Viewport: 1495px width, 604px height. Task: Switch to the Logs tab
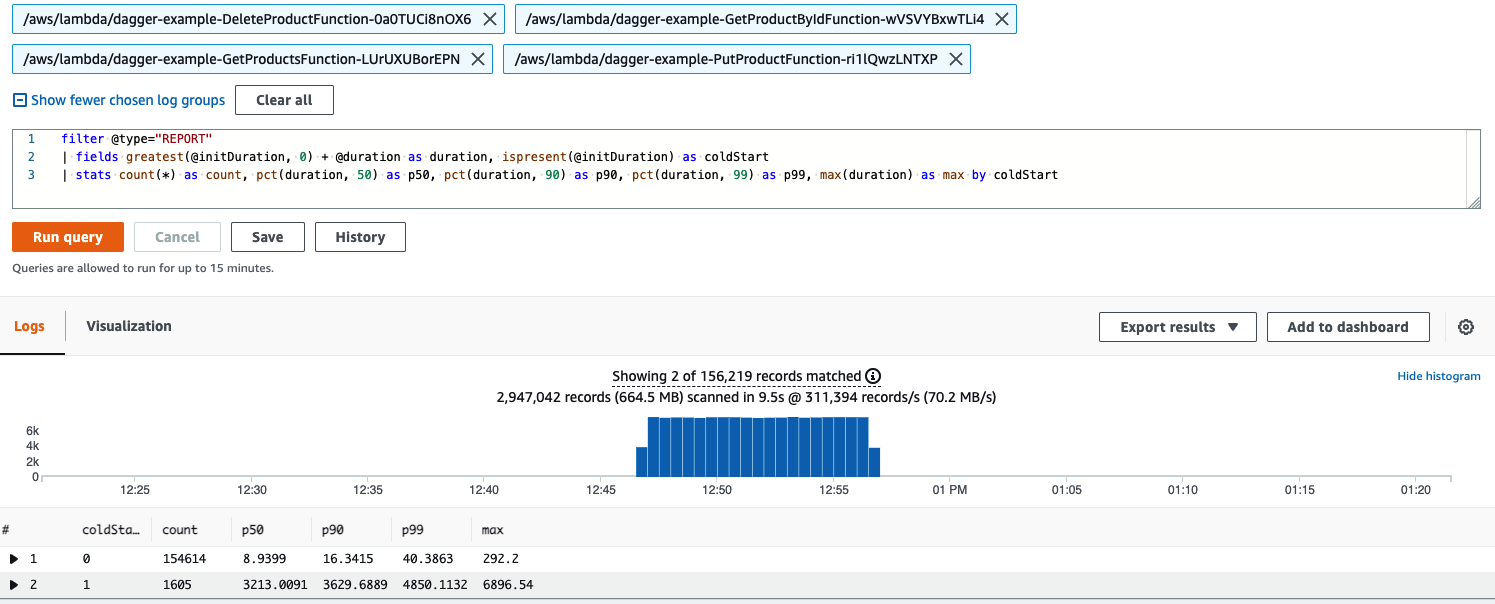29,326
